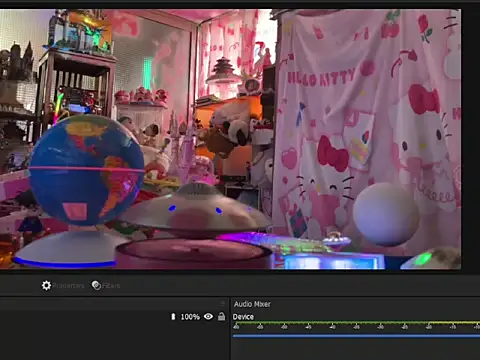Viewport: 480px width, 360px height.
Task: Select the Audio Mixer panel header
Action: tap(252, 304)
